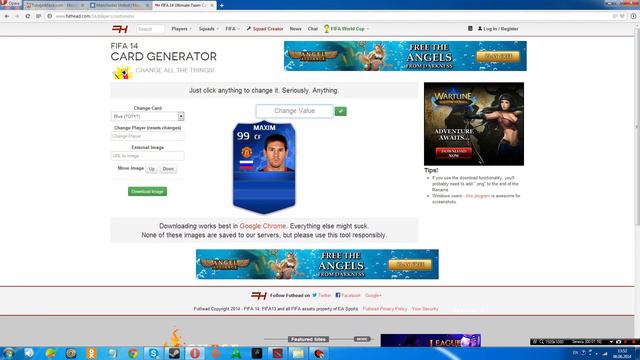Click the External Image URL field

tap(147, 156)
